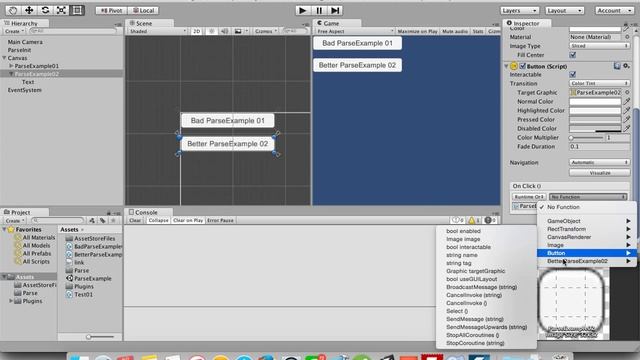Toggle 2D view in Scene

click(196, 31)
